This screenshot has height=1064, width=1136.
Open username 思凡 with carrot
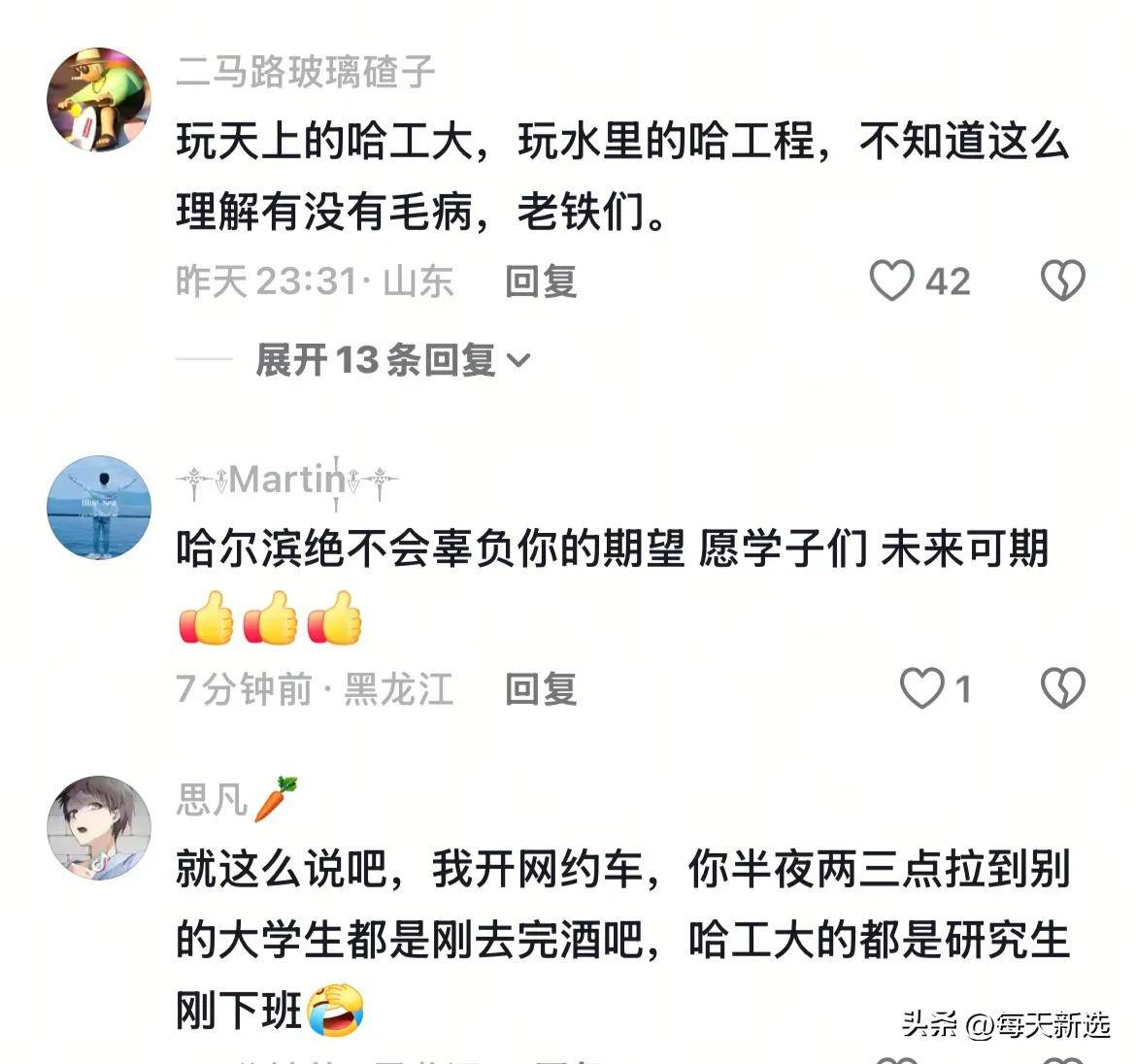(x=237, y=800)
